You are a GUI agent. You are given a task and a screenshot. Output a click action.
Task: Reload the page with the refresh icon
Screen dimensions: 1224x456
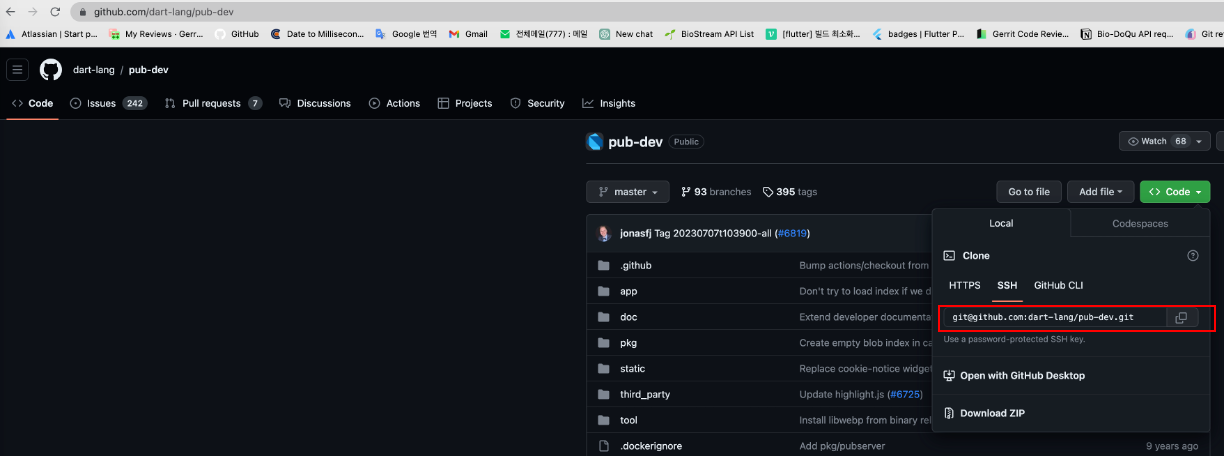(57, 11)
